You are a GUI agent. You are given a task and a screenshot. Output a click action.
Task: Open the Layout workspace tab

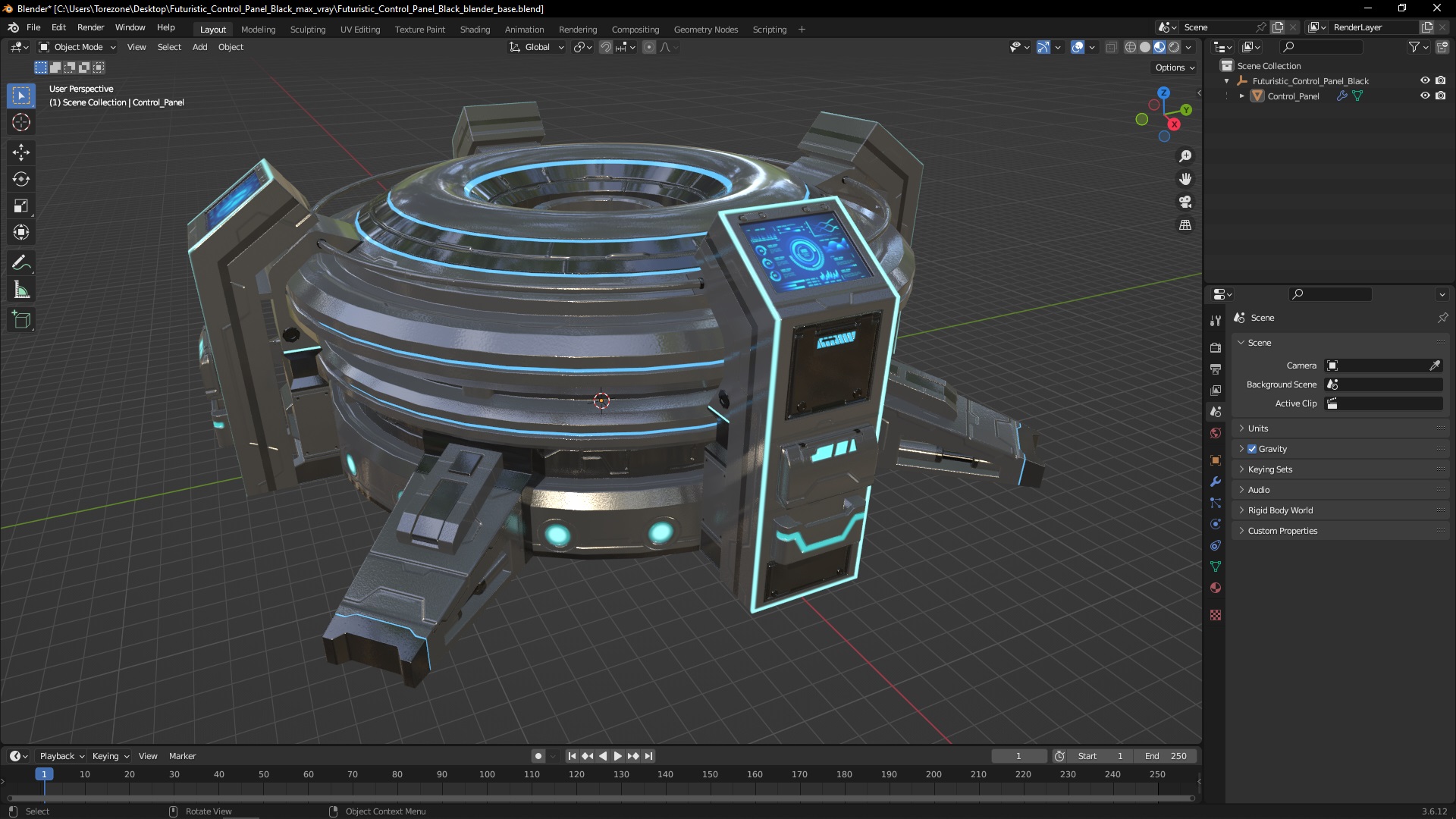[212, 28]
